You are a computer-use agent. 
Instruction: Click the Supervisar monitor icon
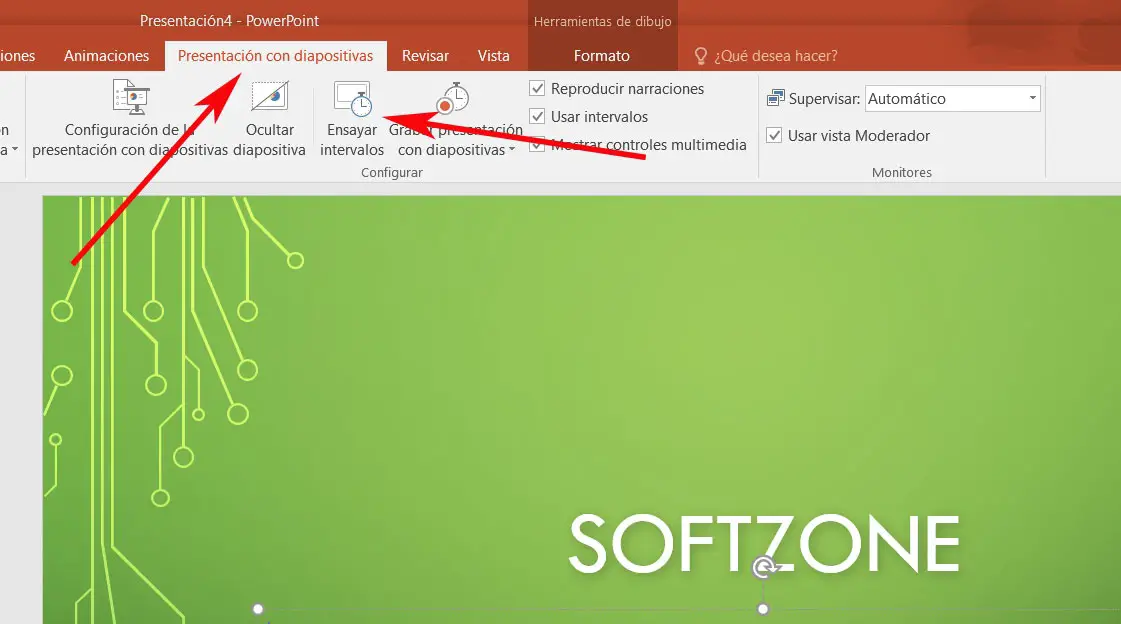[775, 99]
